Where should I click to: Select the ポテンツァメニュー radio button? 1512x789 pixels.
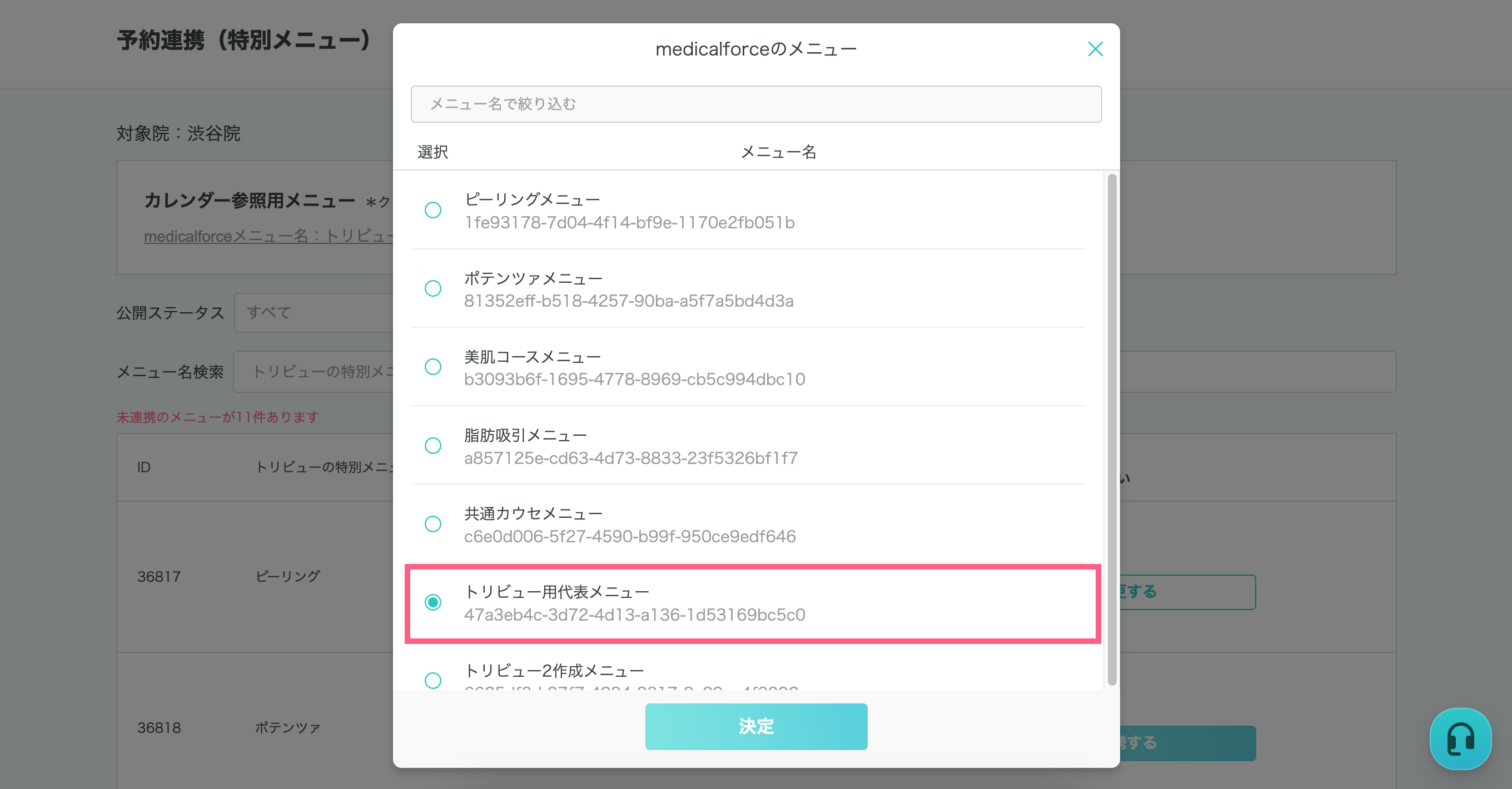(x=432, y=288)
